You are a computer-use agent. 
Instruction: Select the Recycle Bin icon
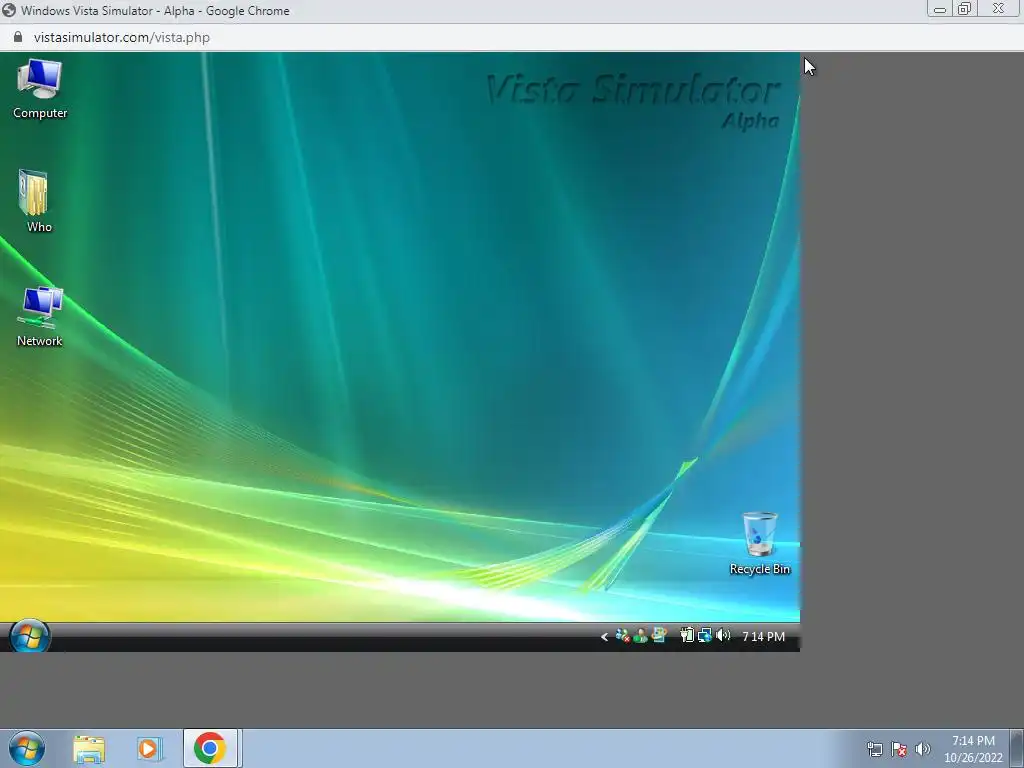click(x=760, y=543)
